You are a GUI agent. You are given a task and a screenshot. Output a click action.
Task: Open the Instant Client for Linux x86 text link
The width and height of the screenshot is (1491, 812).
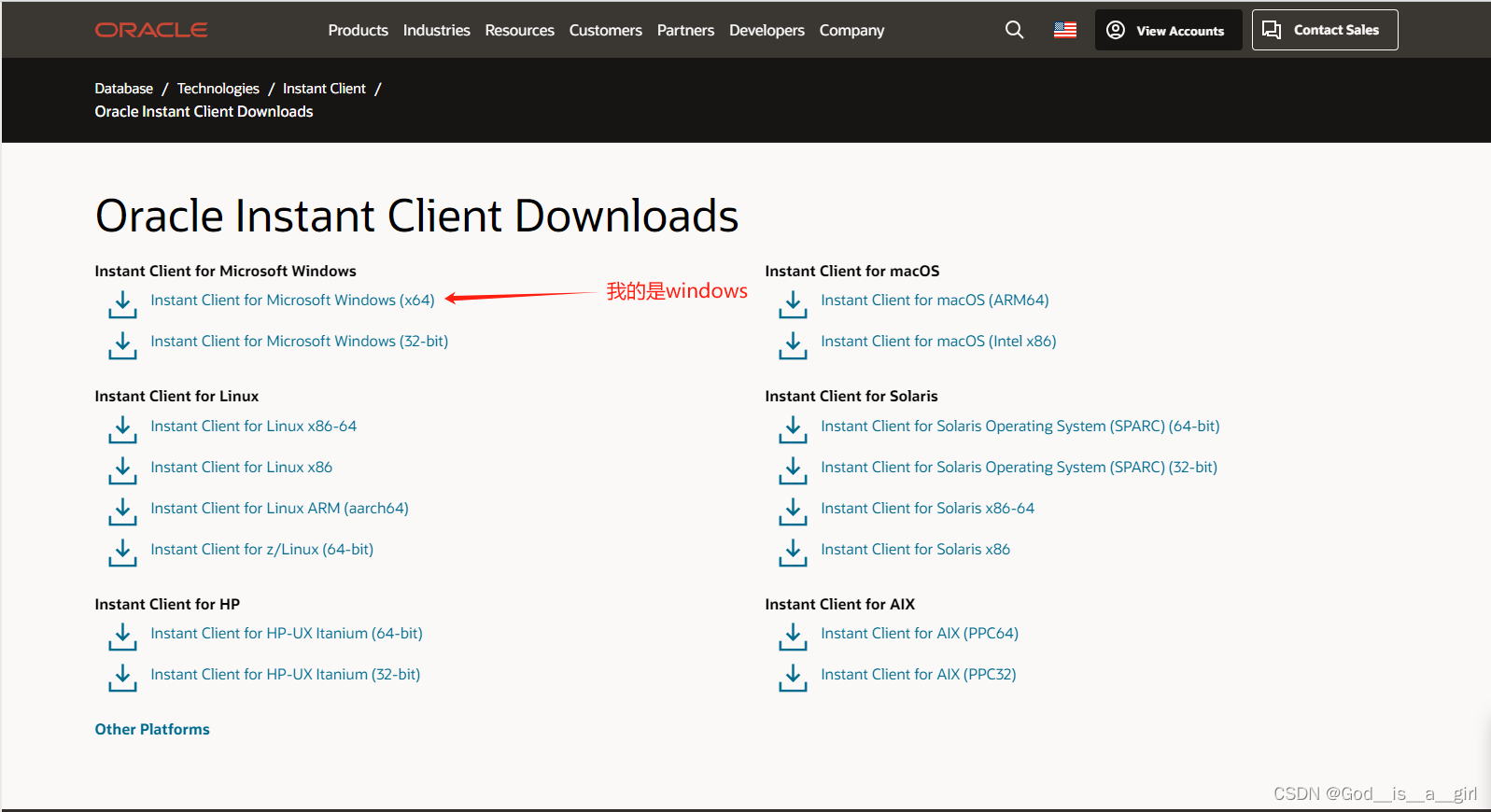241,468
